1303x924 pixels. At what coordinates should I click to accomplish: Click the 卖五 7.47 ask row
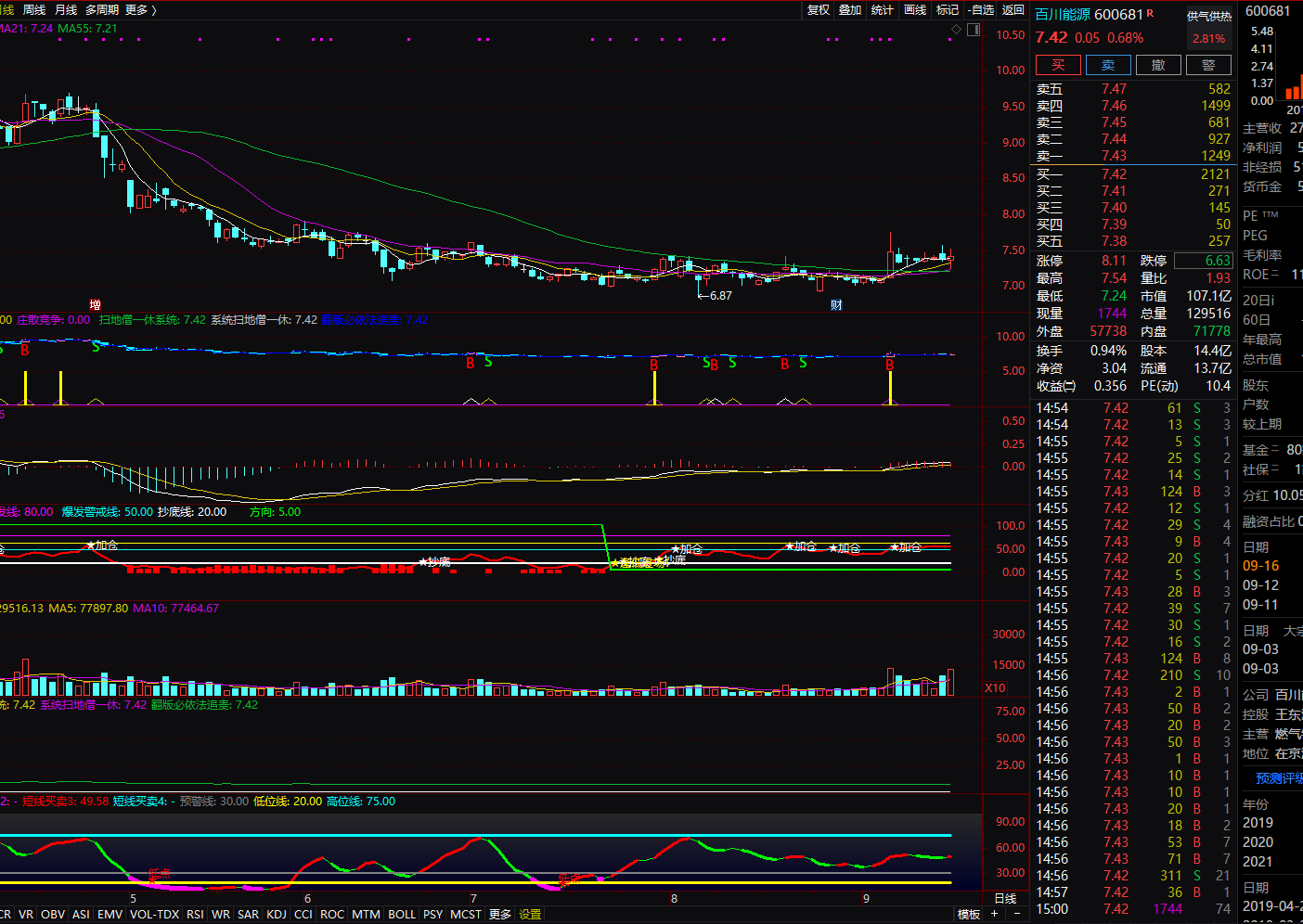(1133, 89)
